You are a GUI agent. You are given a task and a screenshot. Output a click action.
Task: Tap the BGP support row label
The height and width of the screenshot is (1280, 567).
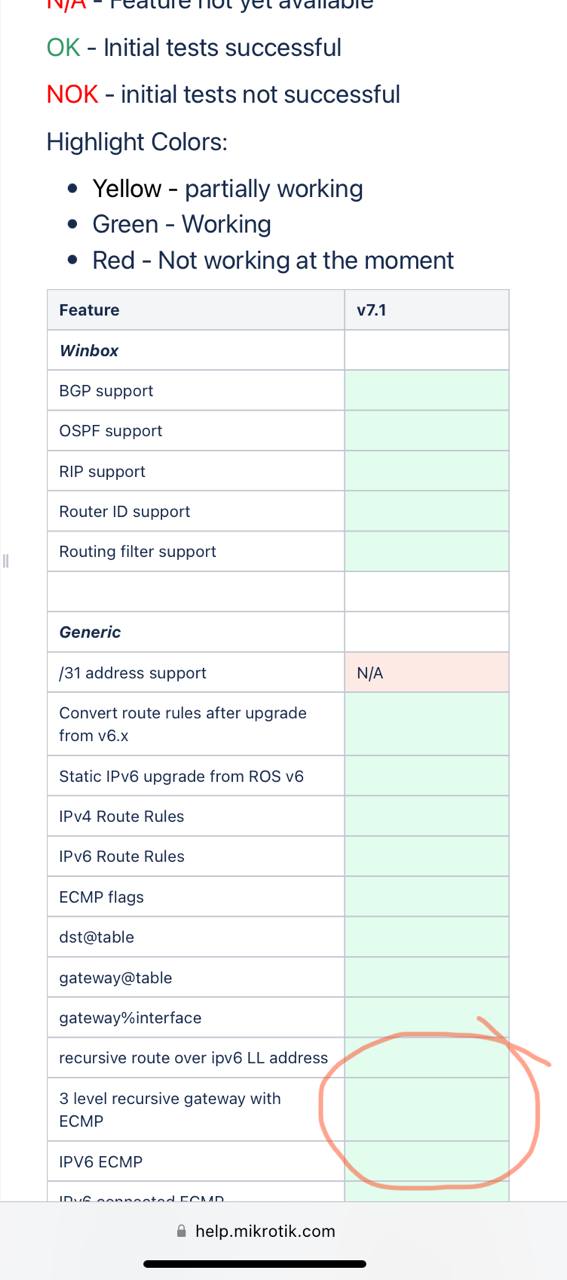click(x=106, y=391)
